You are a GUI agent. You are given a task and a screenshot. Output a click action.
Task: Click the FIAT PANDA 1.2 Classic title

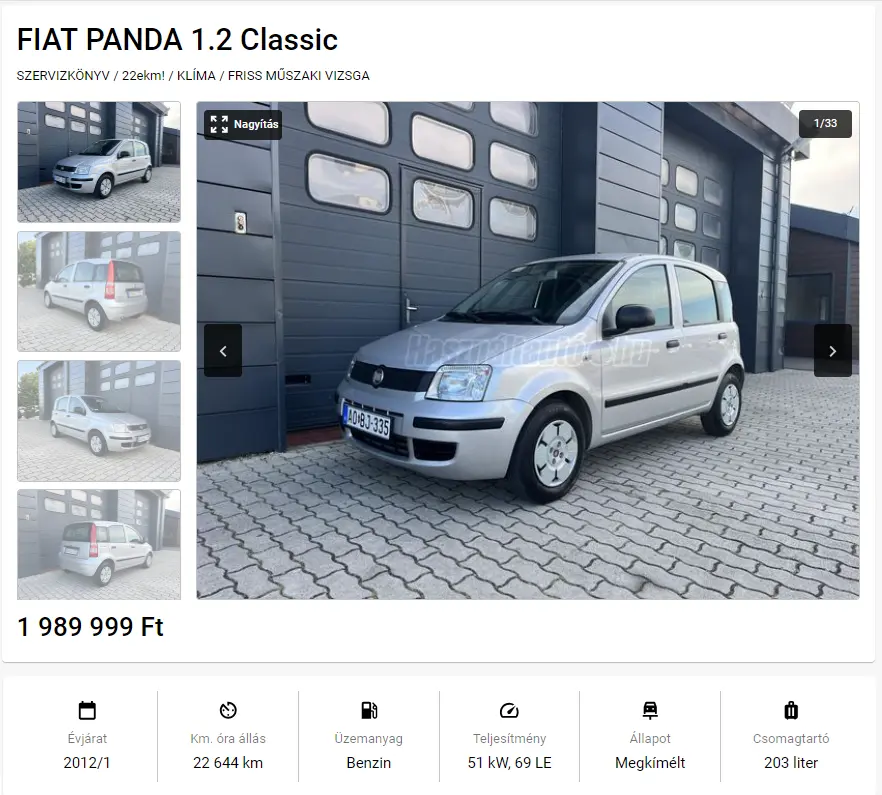click(177, 39)
